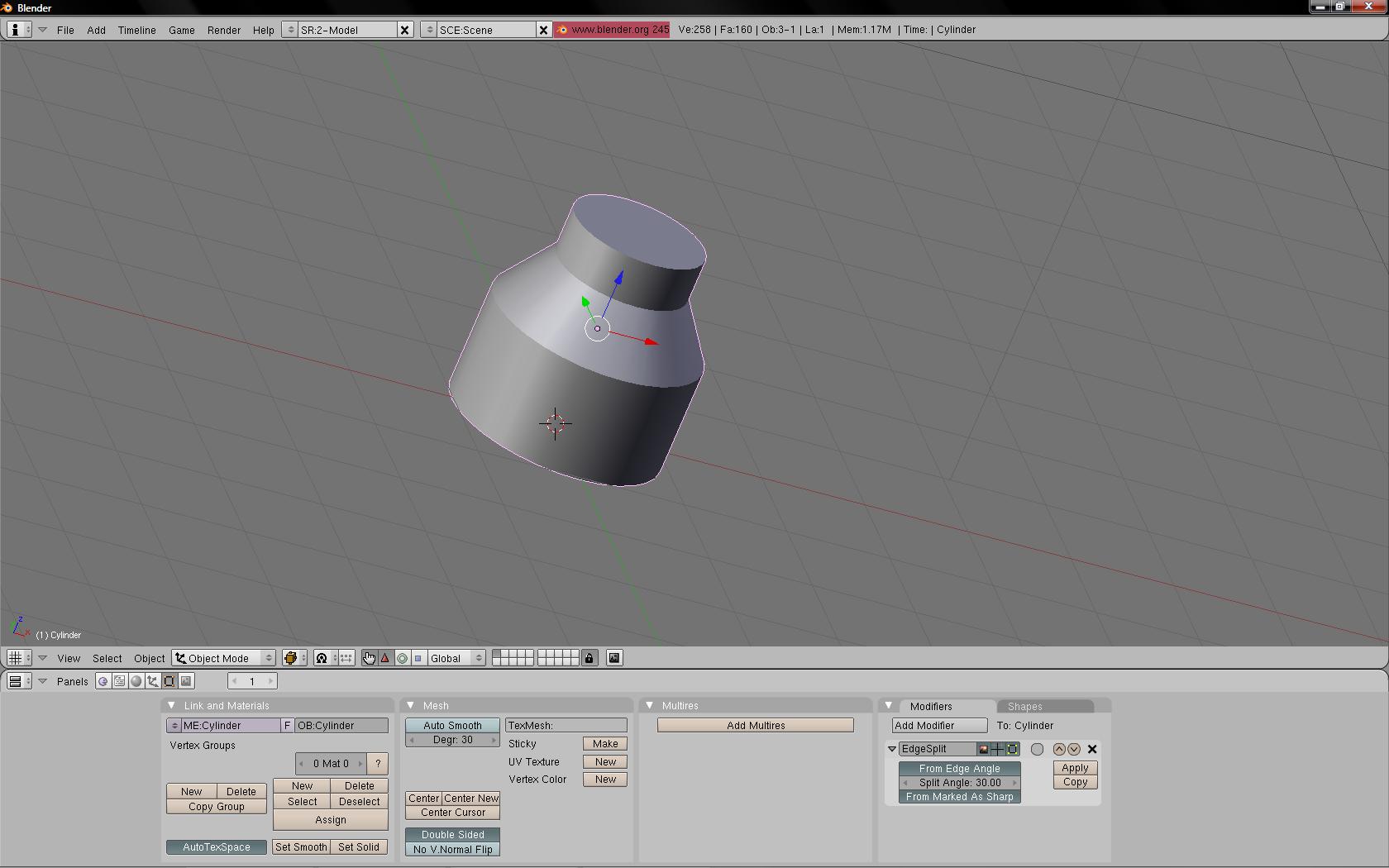The width and height of the screenshot is (1389, 868).
Task: Delete the EdgeSplit modifier with X icon
Action: [x=1092, y=749]
